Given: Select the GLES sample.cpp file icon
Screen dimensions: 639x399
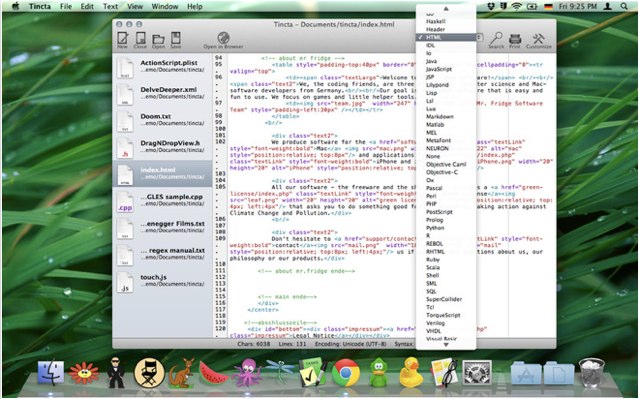Looking at the screenshot, I should (x=125, y=202).
